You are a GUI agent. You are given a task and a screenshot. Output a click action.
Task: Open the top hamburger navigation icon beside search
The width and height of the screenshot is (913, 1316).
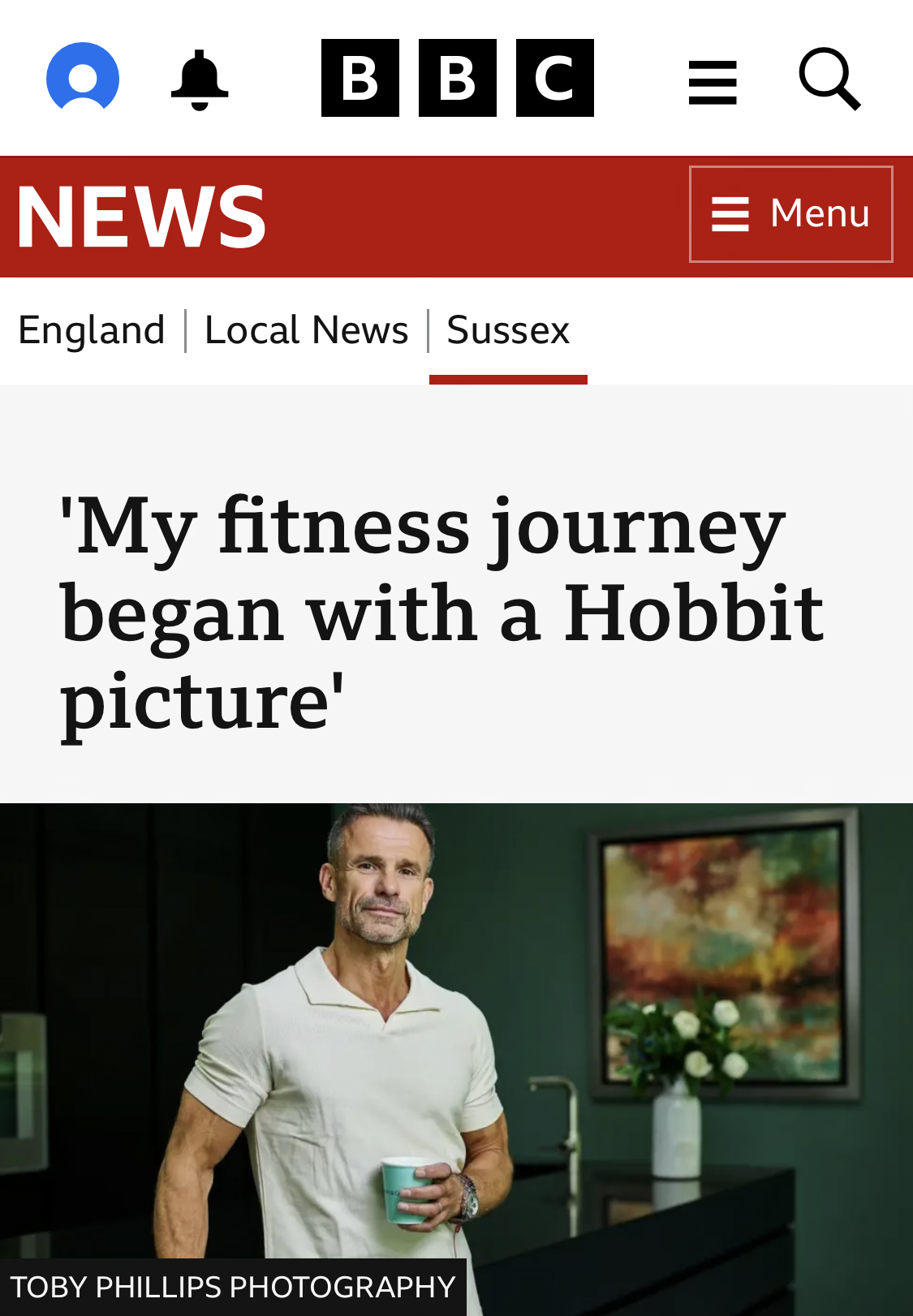[x=713, y=82]
